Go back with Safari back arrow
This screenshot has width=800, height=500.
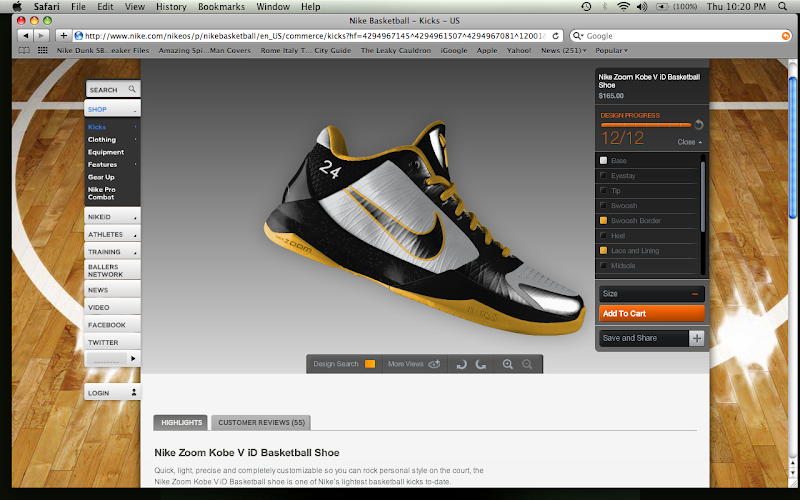24,36
